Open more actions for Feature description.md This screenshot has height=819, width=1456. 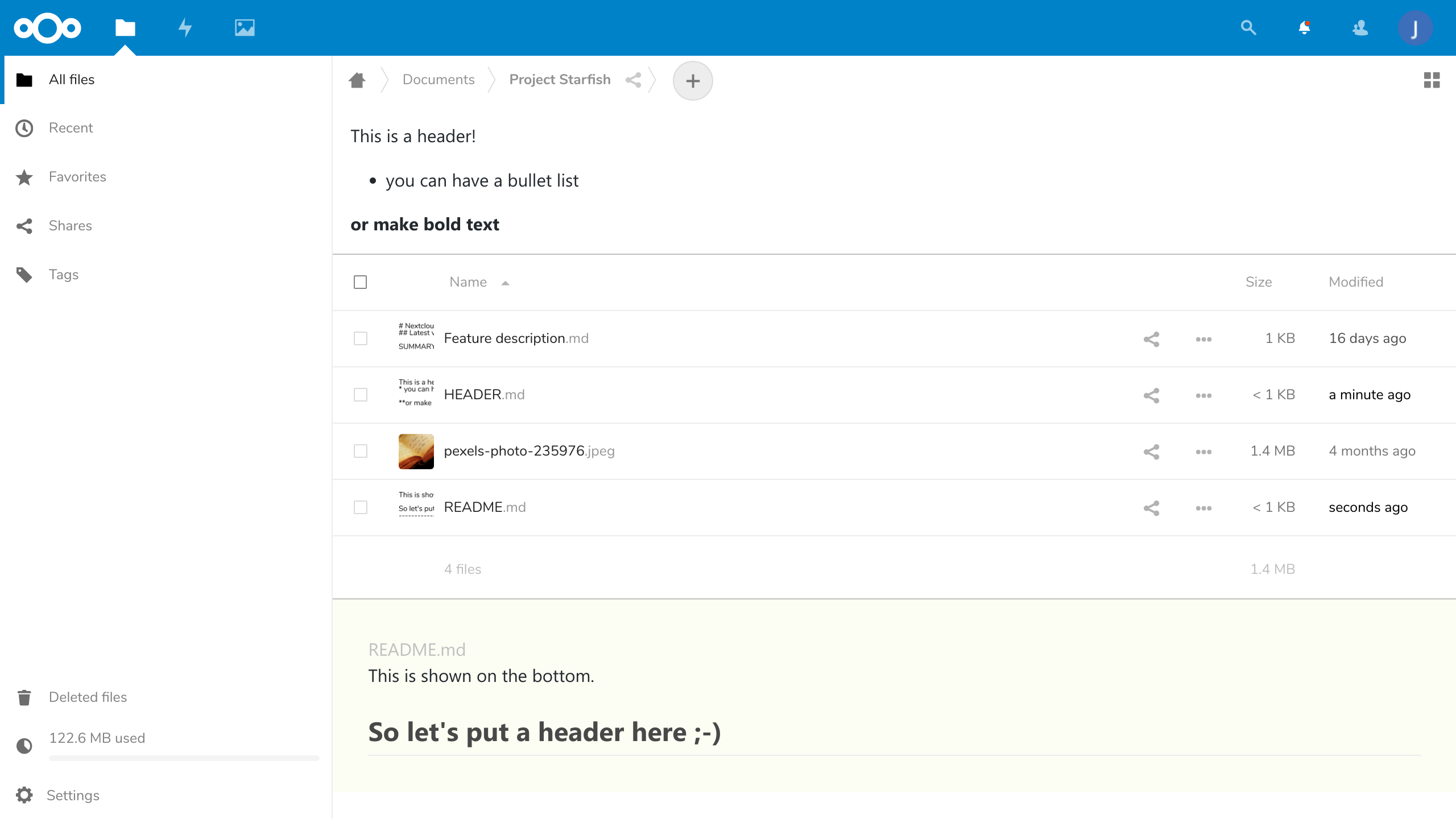click(1203, 339)
